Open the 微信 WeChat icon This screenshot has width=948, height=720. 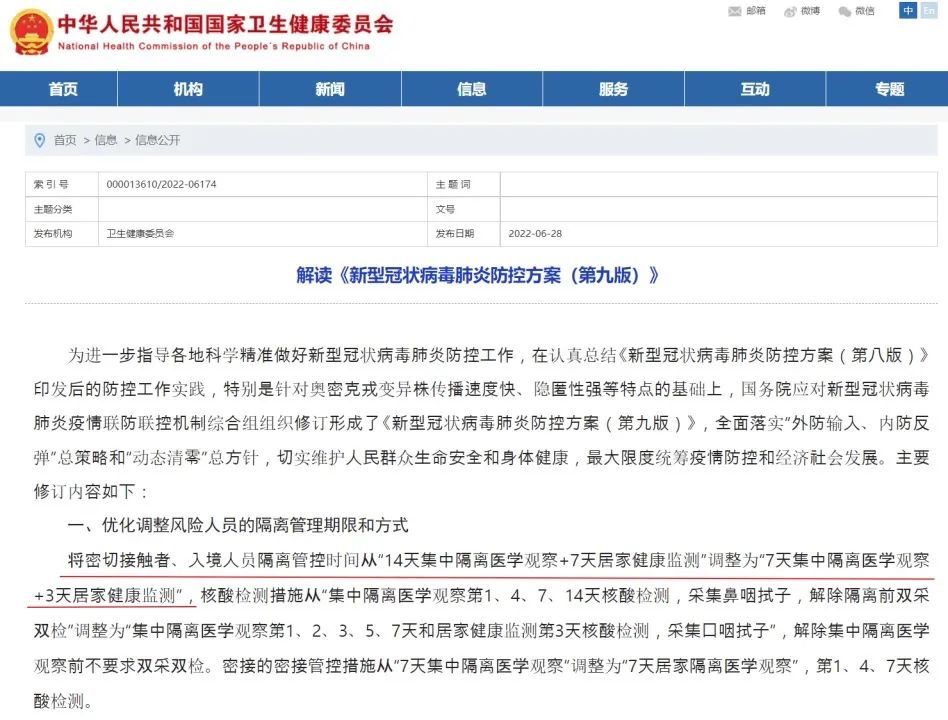pos(845,11)
